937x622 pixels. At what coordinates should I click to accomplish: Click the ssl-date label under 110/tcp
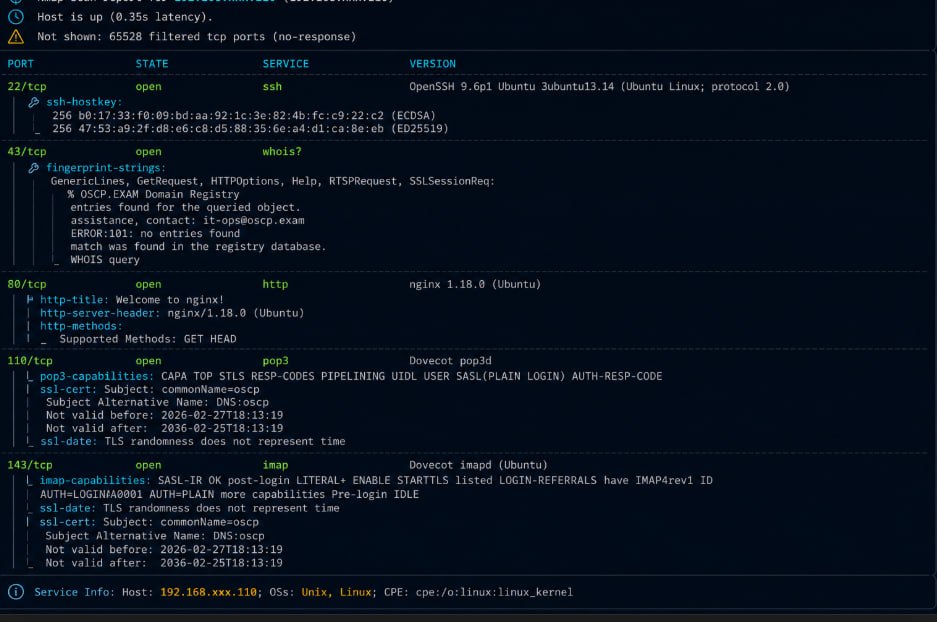[x=68, y=442]
